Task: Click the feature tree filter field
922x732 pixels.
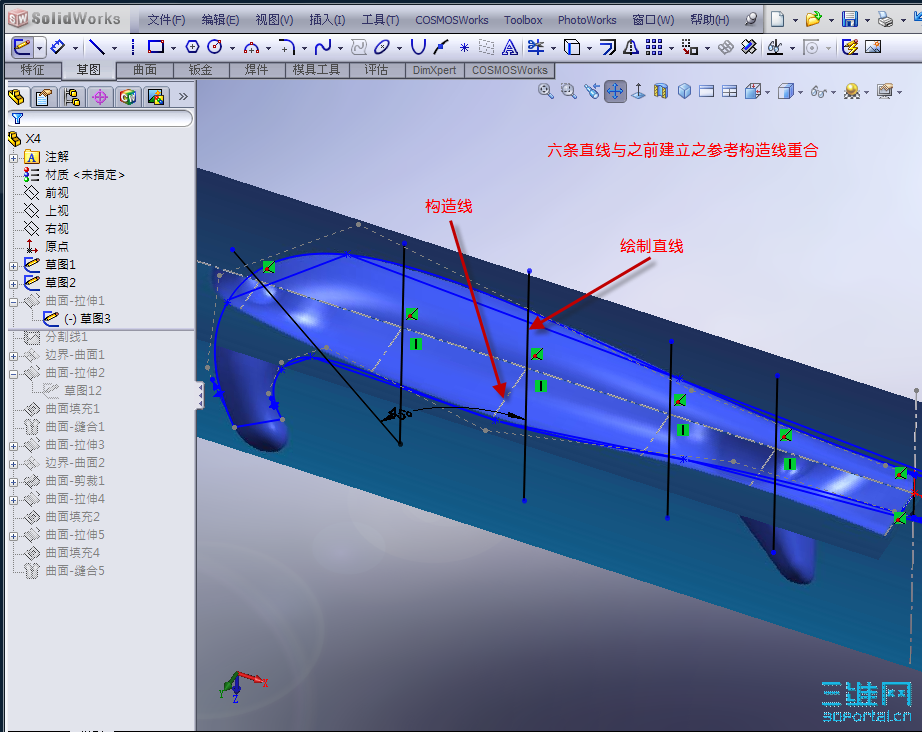Action: (x=100, y=119)
